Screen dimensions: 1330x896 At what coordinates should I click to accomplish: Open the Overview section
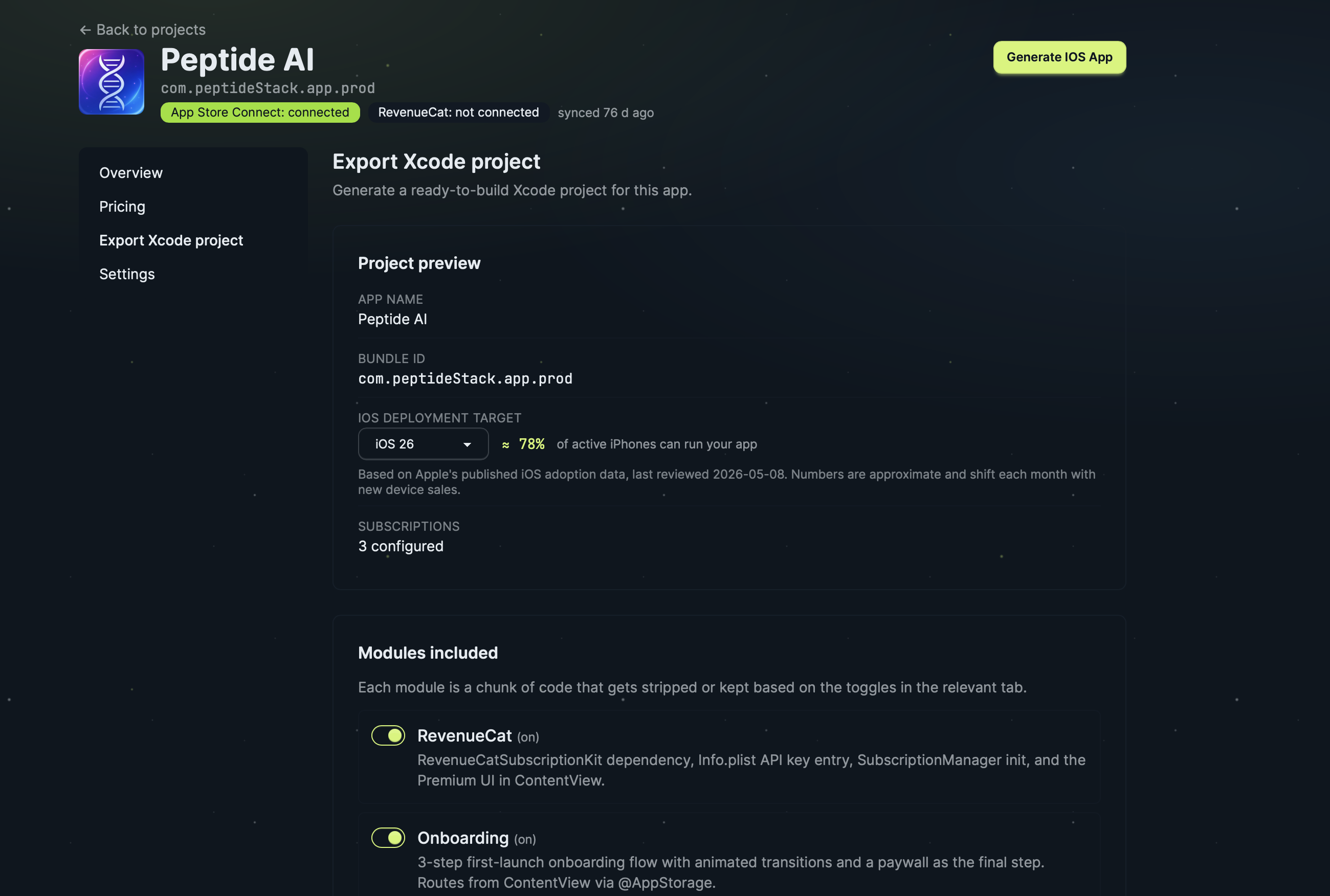click(x=131, y=172)
